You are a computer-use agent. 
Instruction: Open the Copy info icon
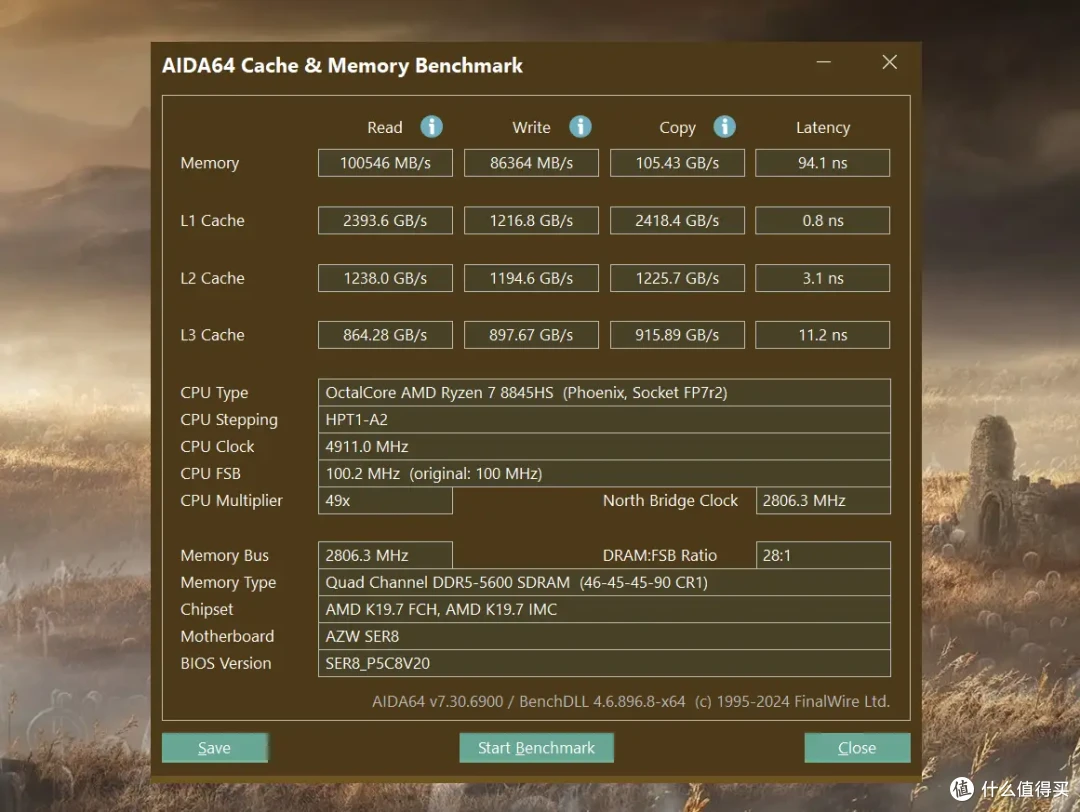724,127
